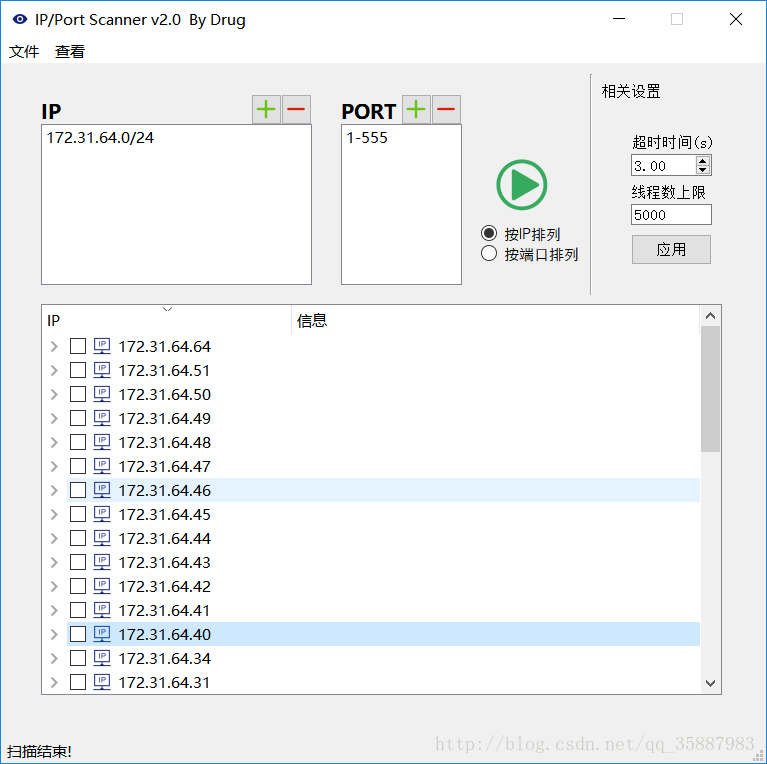
Task: Click the computer icon for 172.31.64.40
Action: tap(102, 634)
